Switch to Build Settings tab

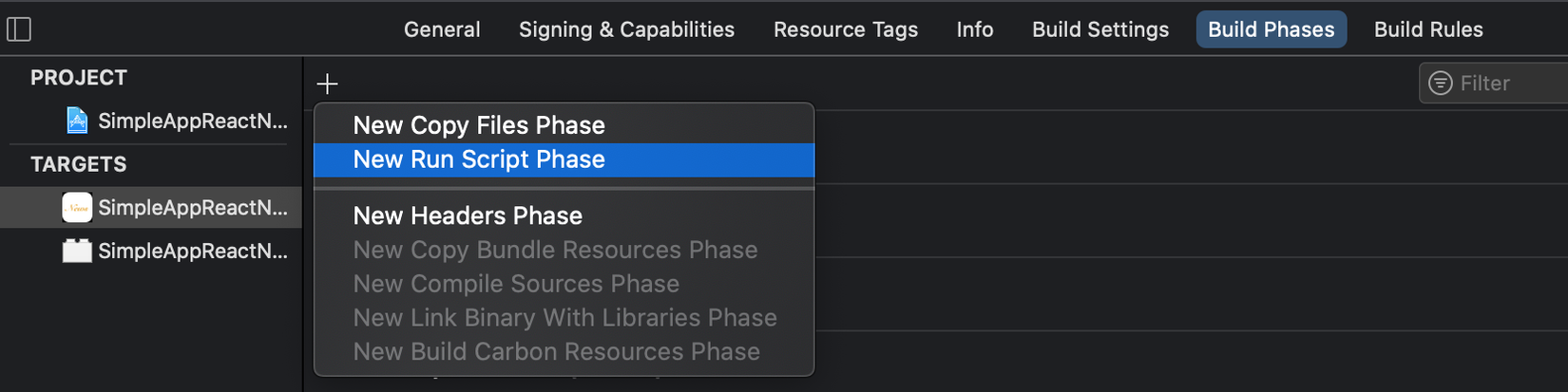pyautogui.click(x=1100, y=29)
